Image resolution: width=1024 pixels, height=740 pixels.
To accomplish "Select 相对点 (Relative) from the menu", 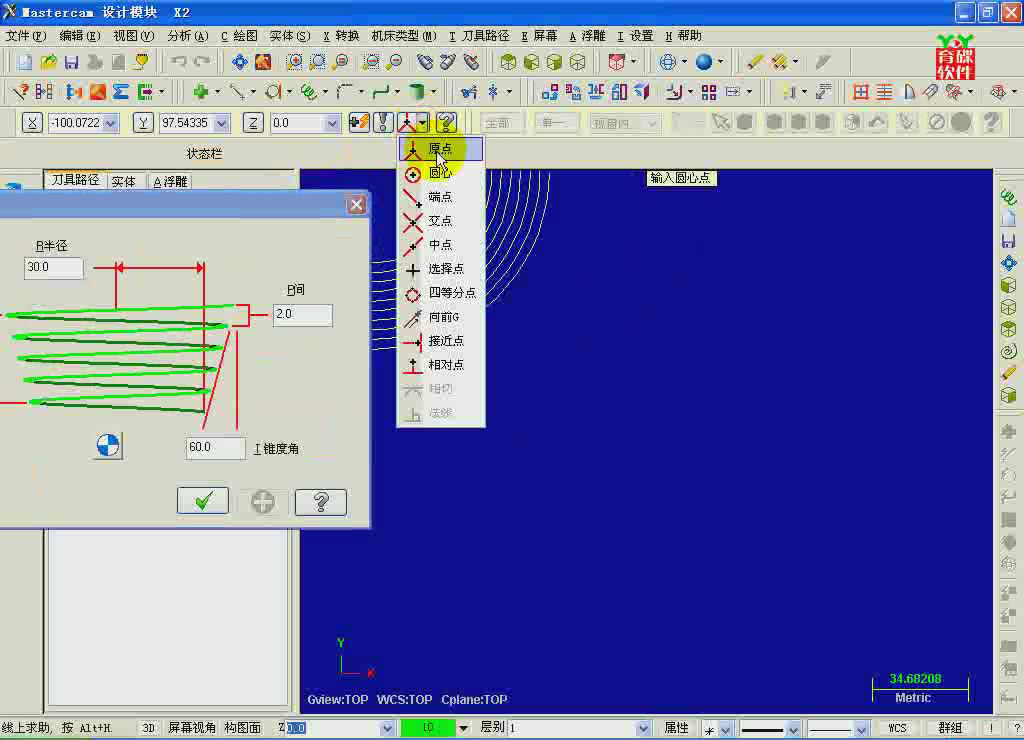I will click(x=441, y=364).
